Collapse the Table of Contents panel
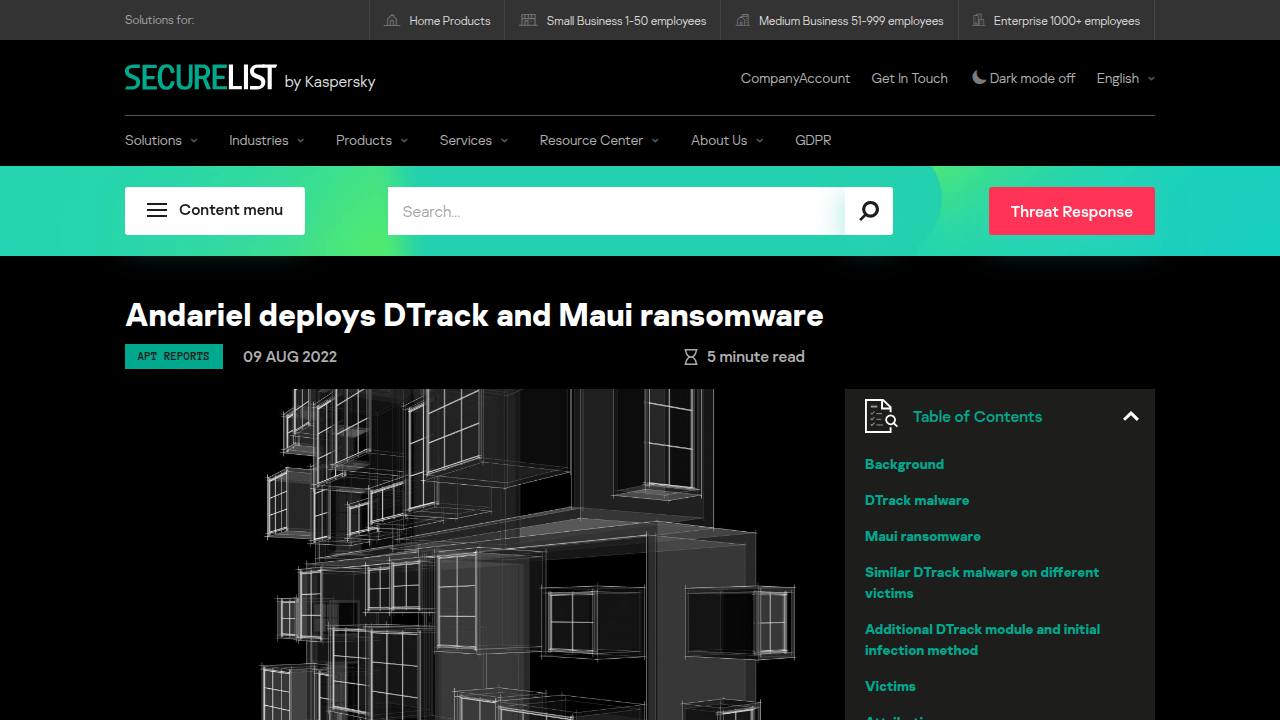The image size is (1280, 720). click(1131, 416)
